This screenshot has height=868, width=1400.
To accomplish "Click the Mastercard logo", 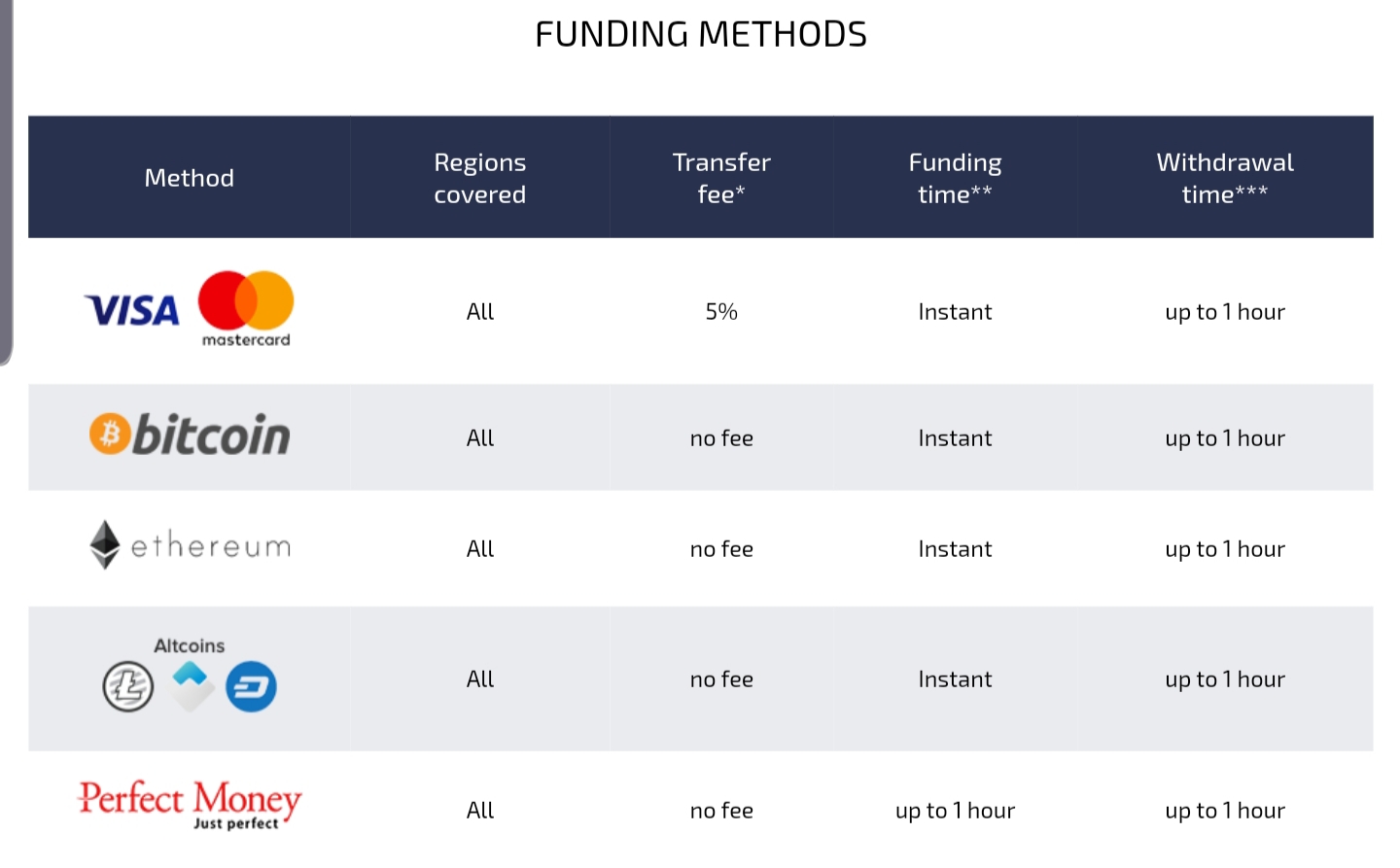I will [246, 309].
